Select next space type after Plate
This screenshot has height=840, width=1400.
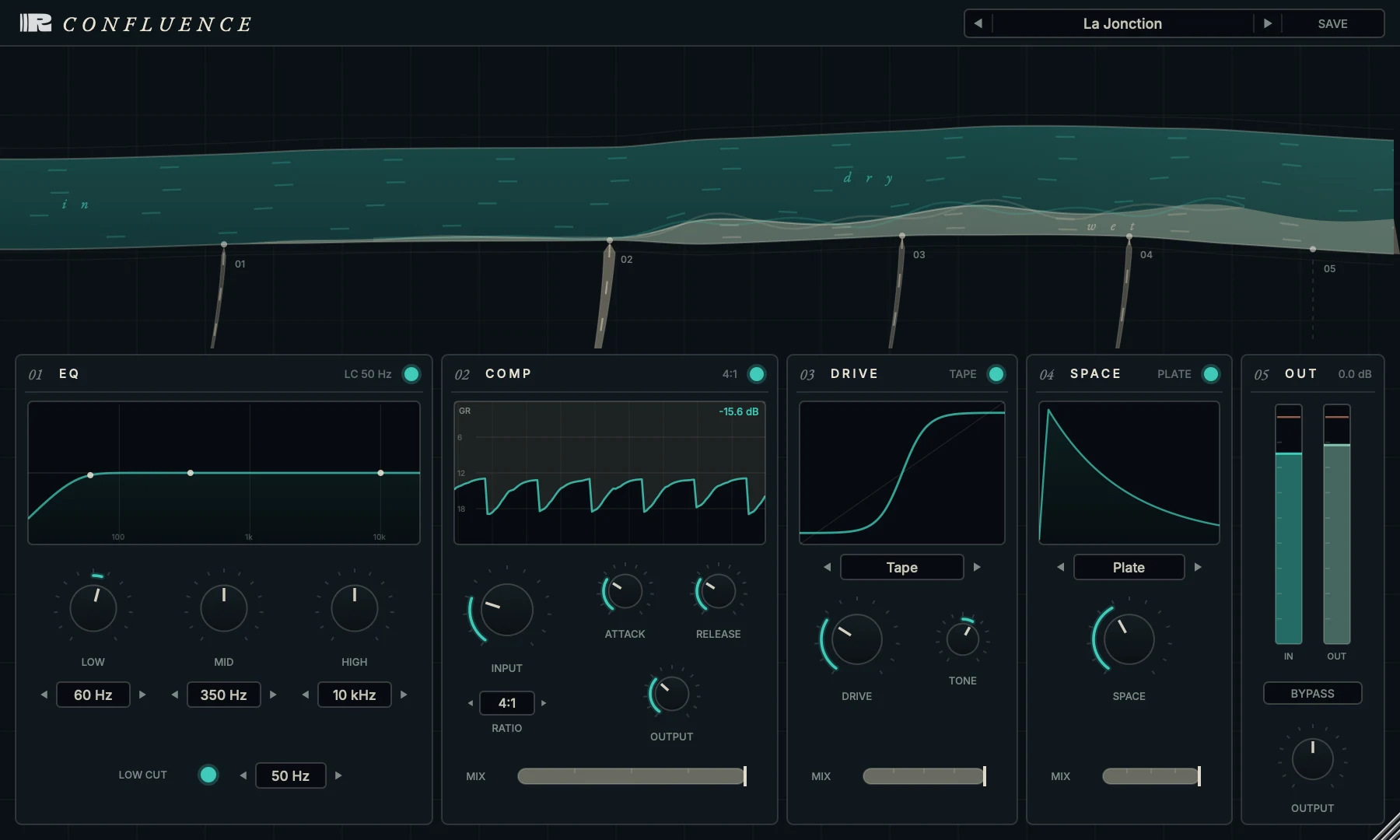tap(1198, 567)
